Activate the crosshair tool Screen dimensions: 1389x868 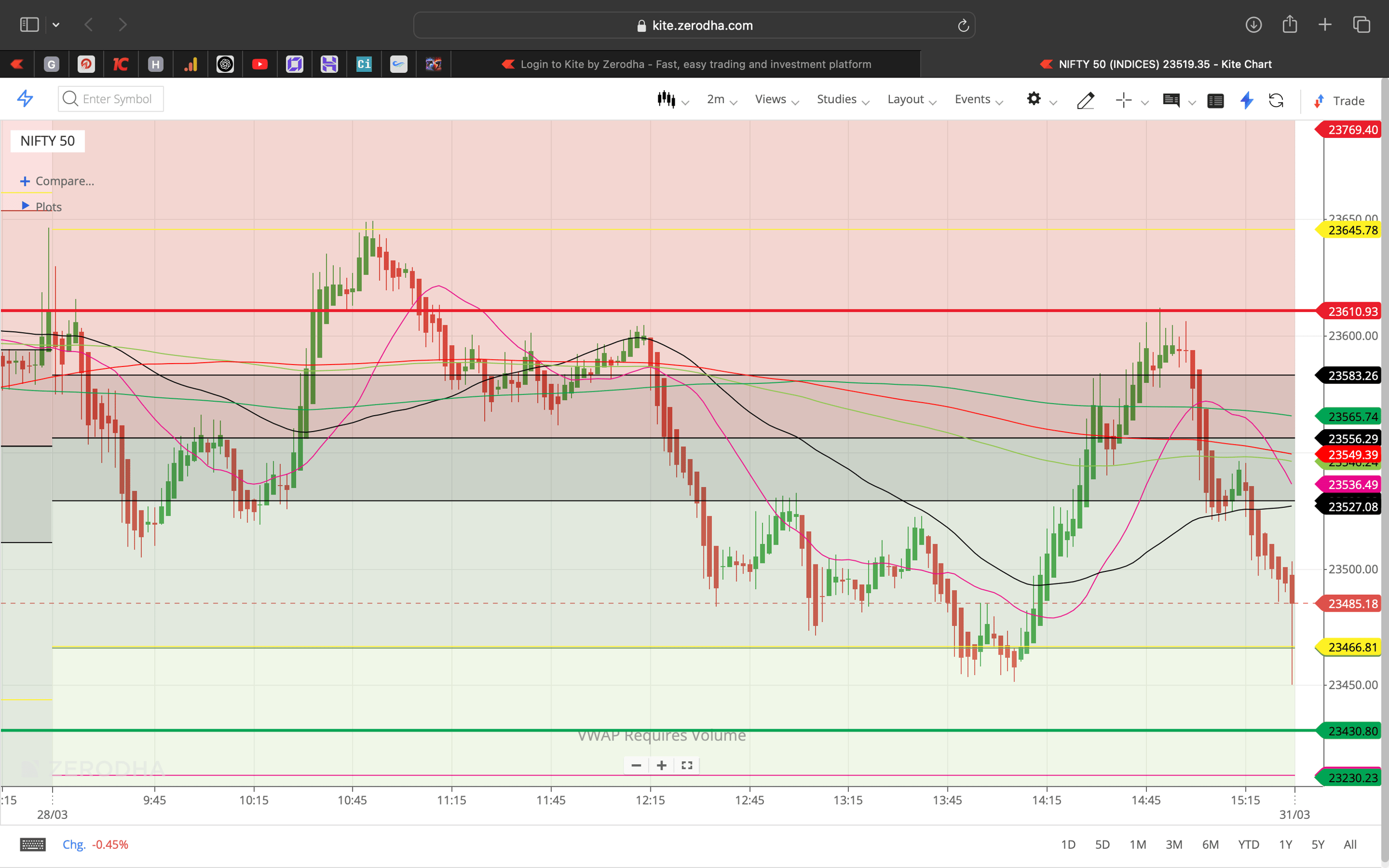tap(1123, 100)
